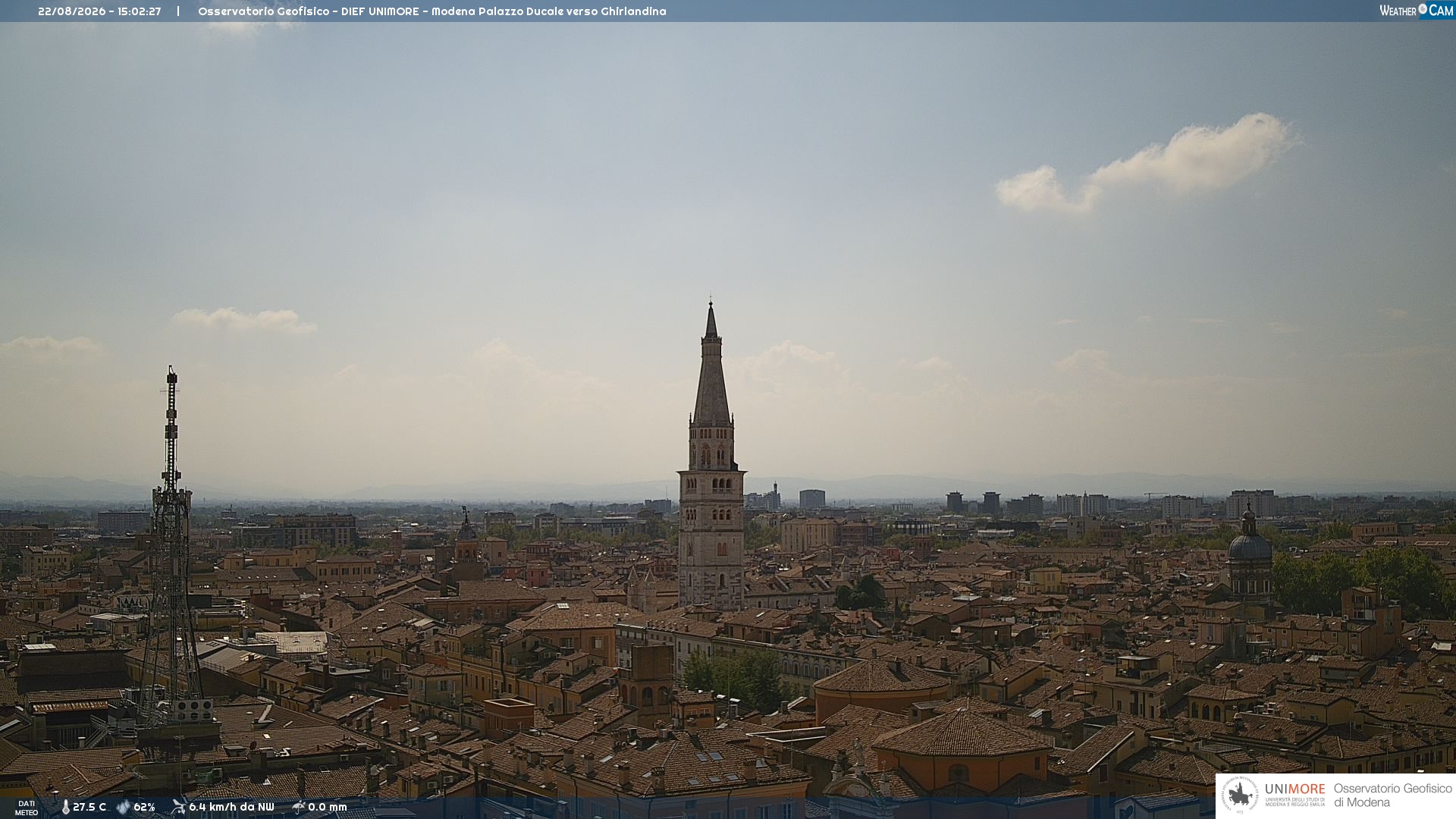Click the 6.4 km/h da NW wind reading

tap(231, 807)
